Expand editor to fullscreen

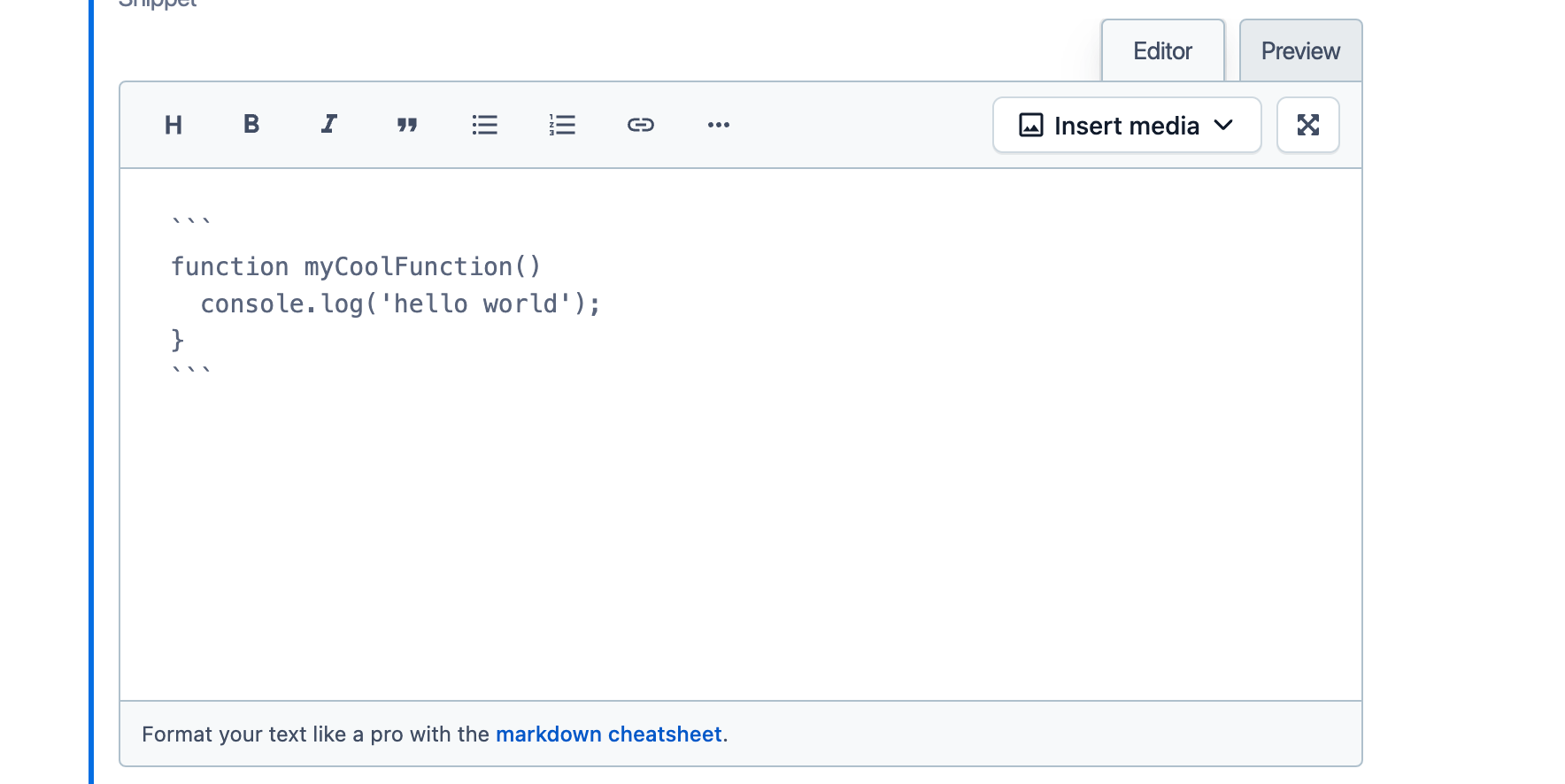coord(1308,125)
